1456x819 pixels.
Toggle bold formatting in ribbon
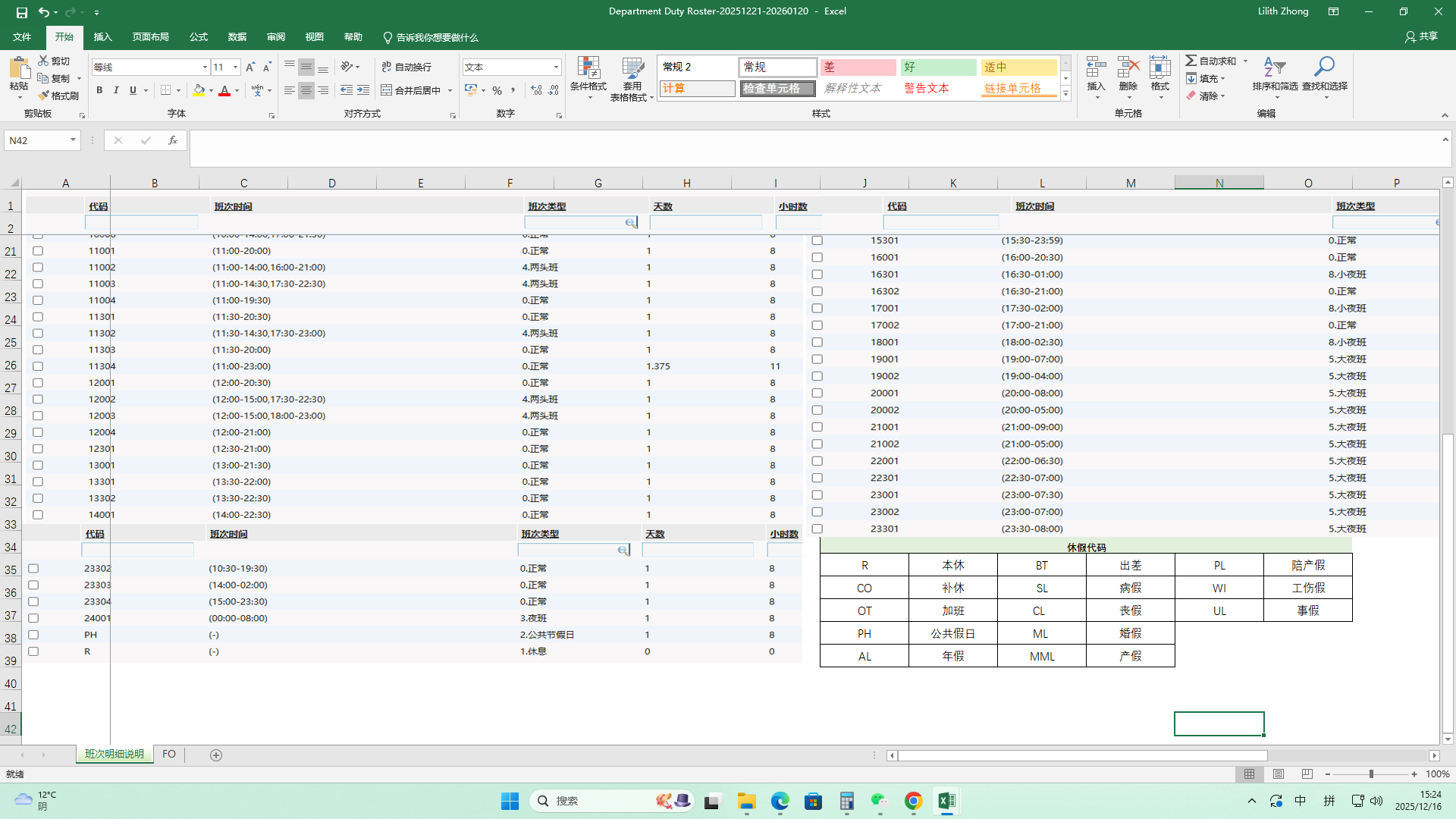pyautogui.click(x=99, y=90)
